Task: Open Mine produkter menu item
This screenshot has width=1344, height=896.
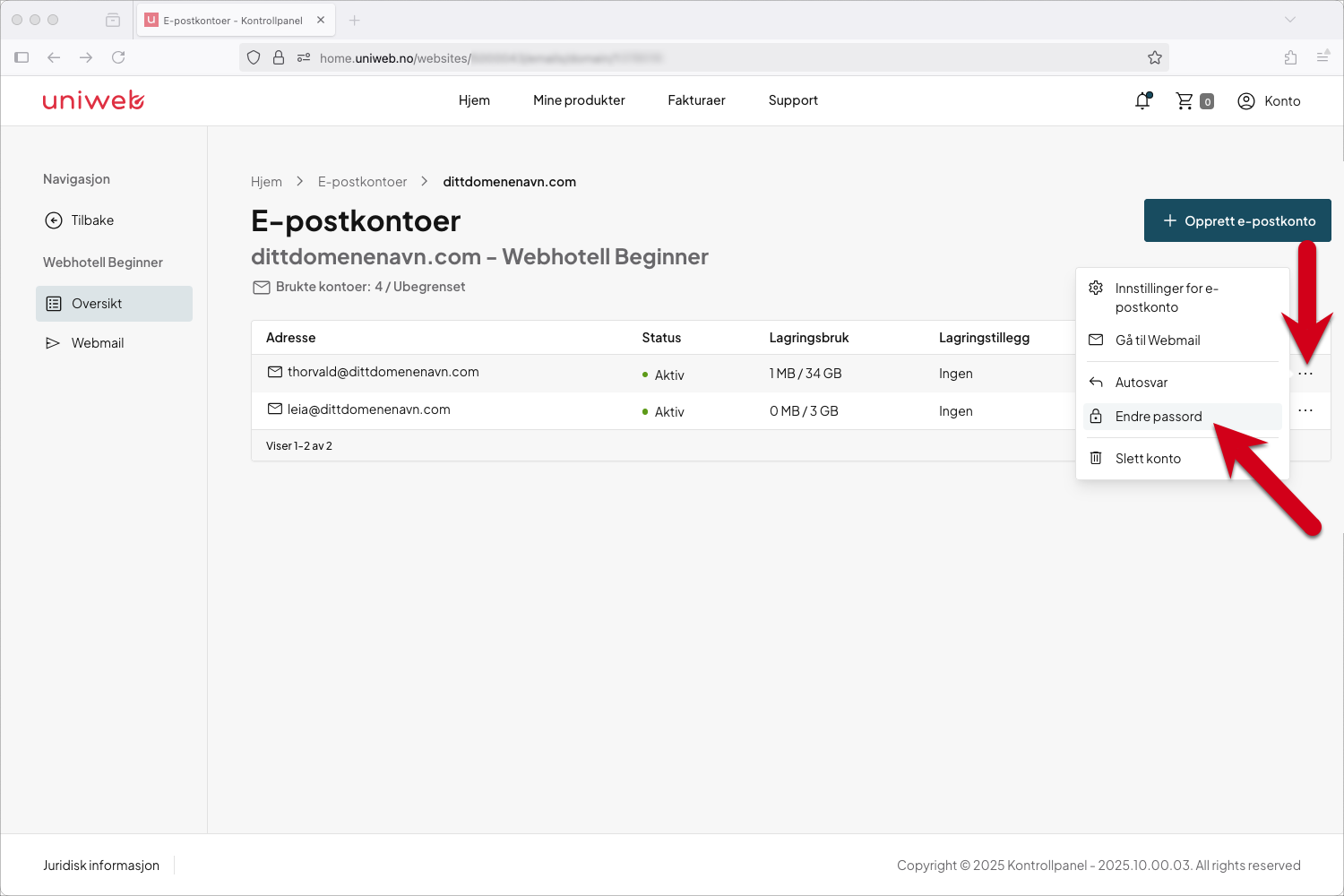Action: (579, 100)
